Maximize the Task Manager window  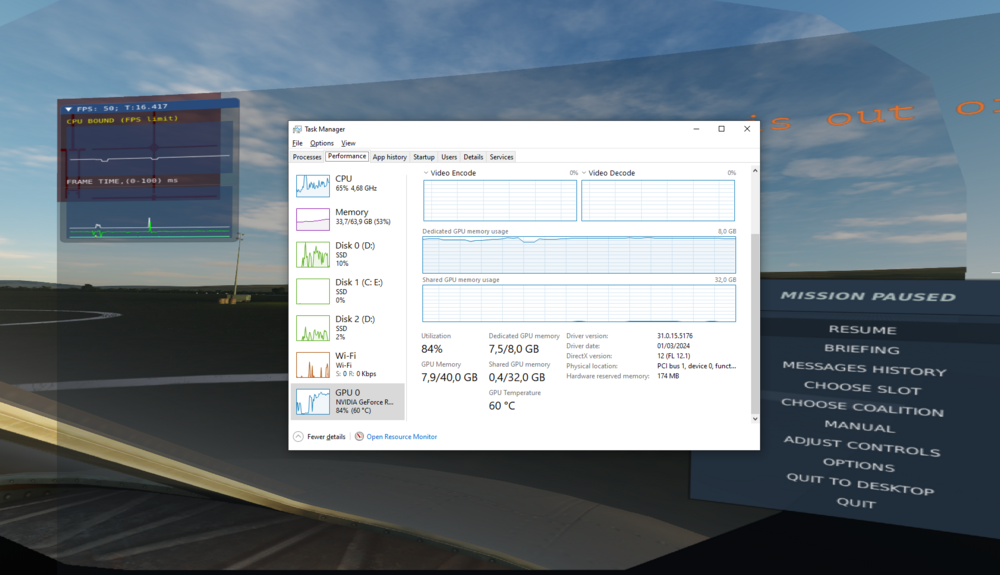tap(721, 129)
